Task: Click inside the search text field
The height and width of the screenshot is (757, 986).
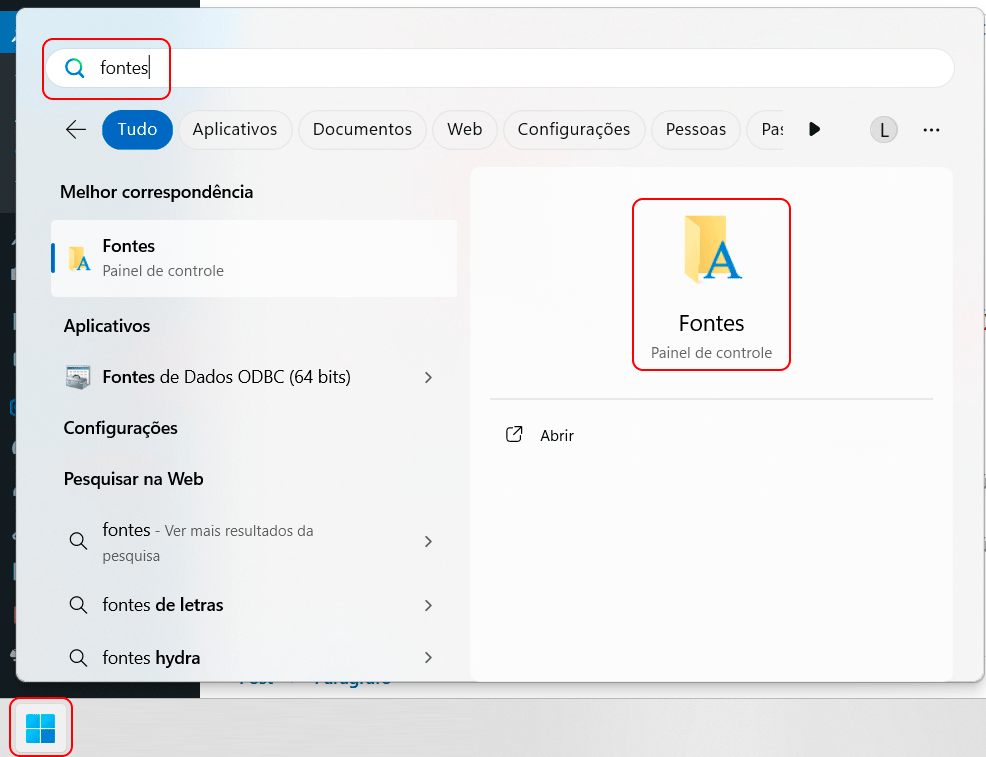Action: coord(500,68)
